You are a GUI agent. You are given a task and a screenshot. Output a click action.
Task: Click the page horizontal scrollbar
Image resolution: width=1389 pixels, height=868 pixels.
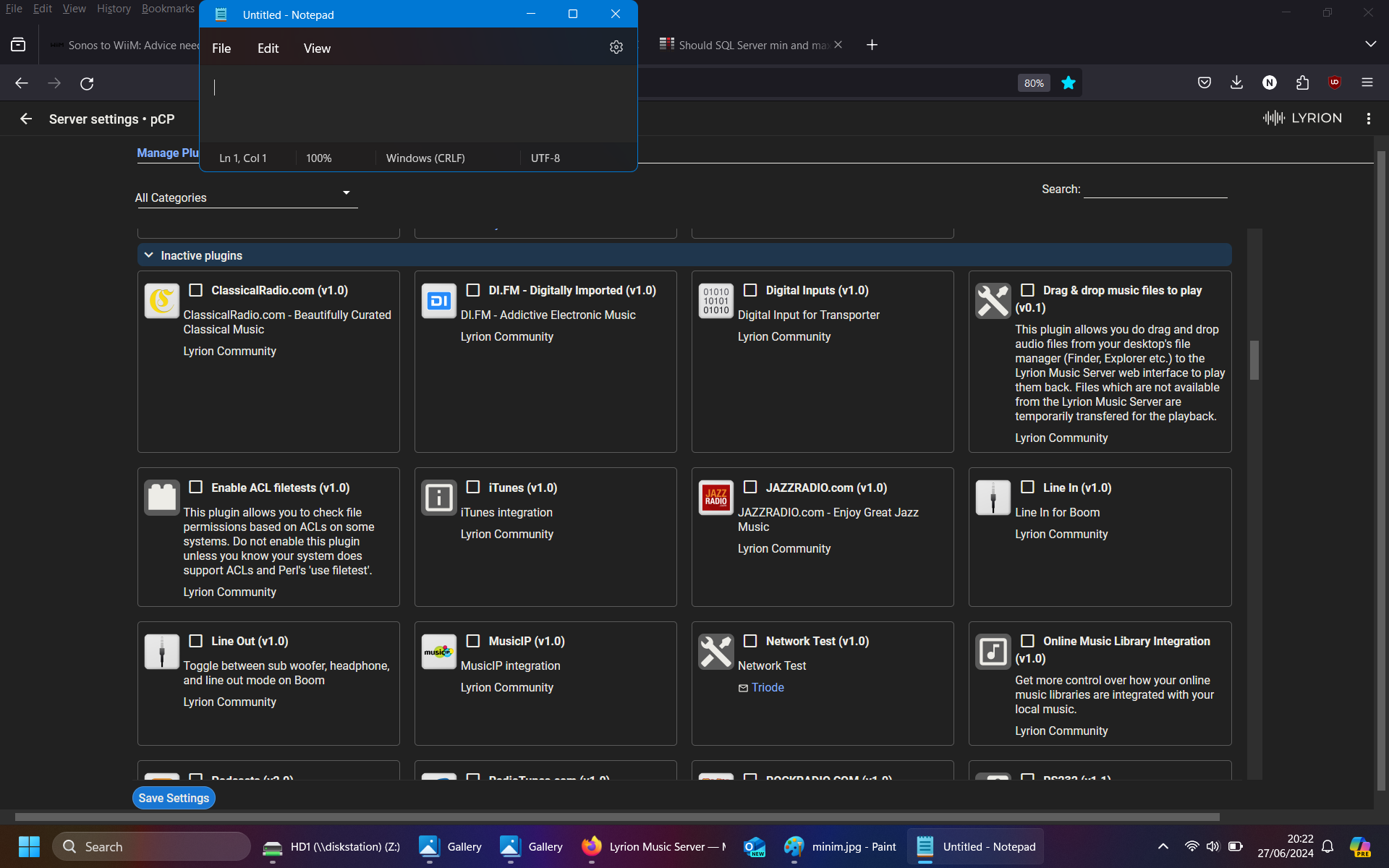pyautogui.click(x=617, y=817)
